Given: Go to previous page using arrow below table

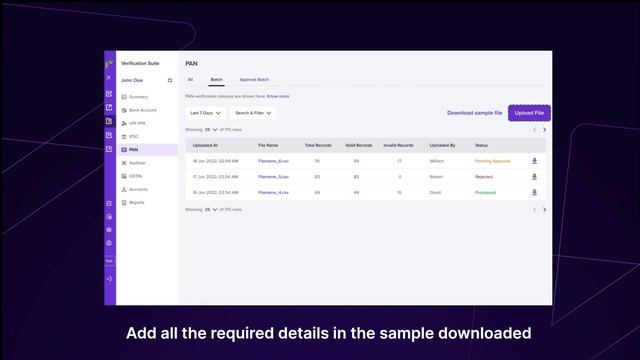Looking at the screenshot, I should click(x=534, y=210).
